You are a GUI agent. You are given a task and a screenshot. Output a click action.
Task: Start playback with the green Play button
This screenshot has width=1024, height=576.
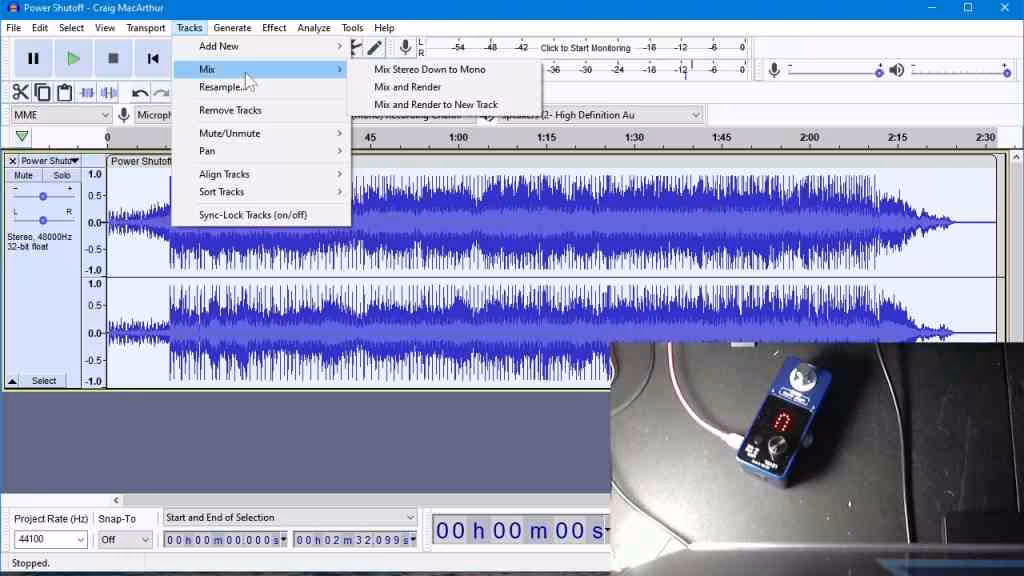click(x=73, y=59)
